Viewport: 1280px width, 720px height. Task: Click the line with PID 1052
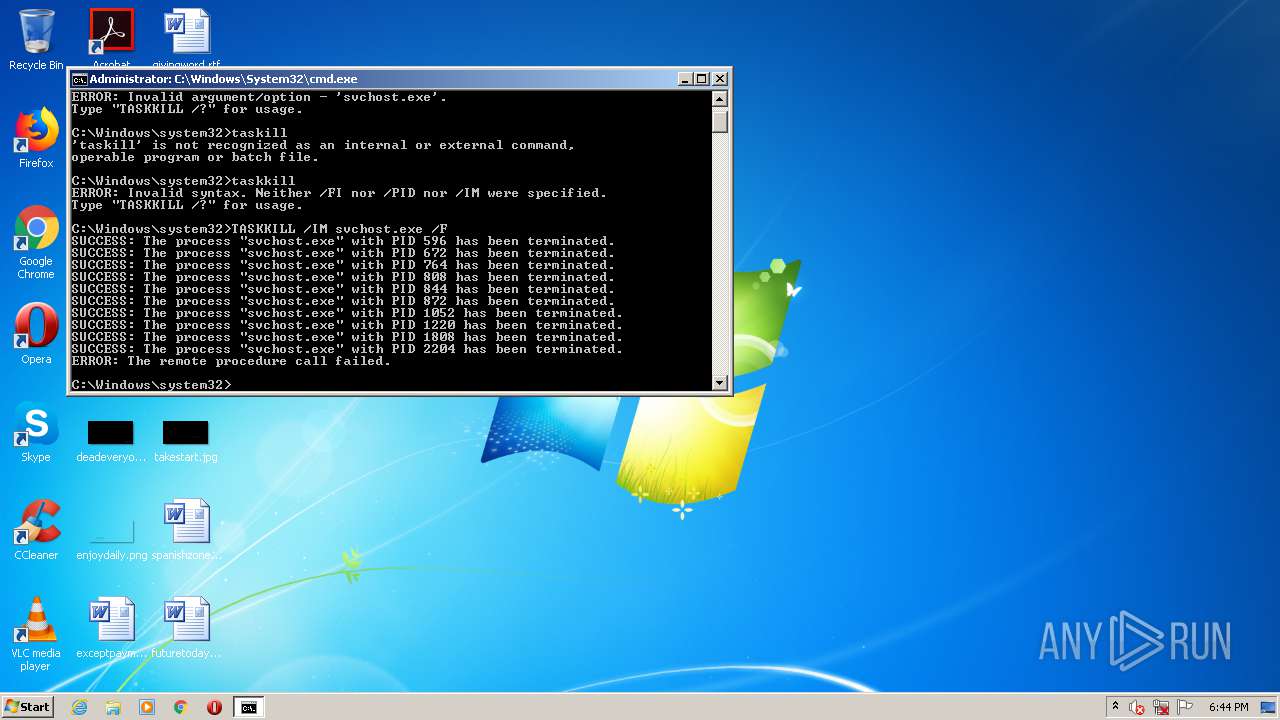347,313
